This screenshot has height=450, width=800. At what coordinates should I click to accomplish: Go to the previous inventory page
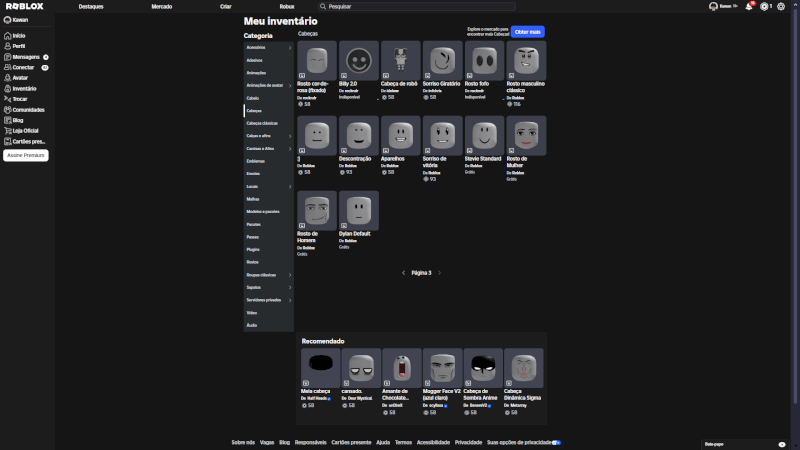tap(404, 273)
